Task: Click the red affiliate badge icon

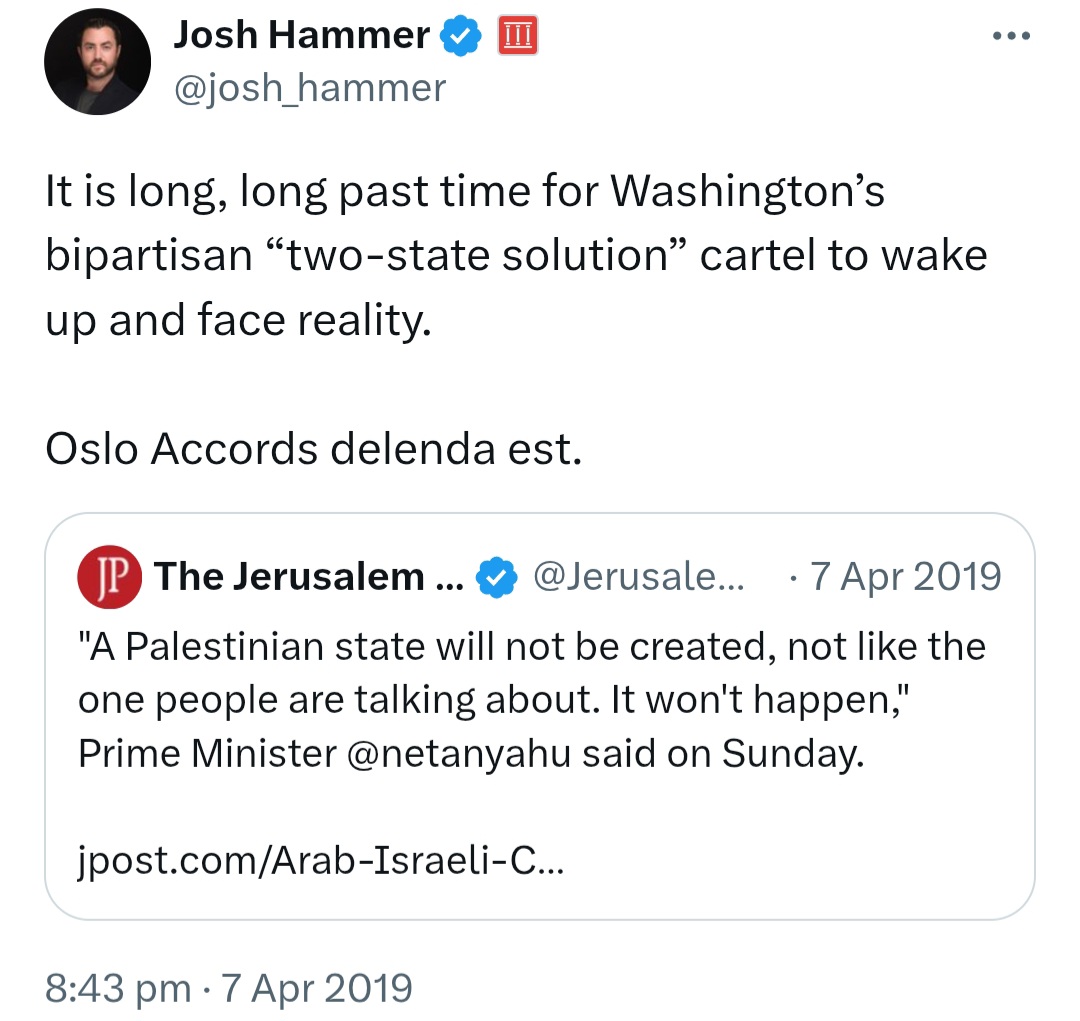Action: click(518, 36)
